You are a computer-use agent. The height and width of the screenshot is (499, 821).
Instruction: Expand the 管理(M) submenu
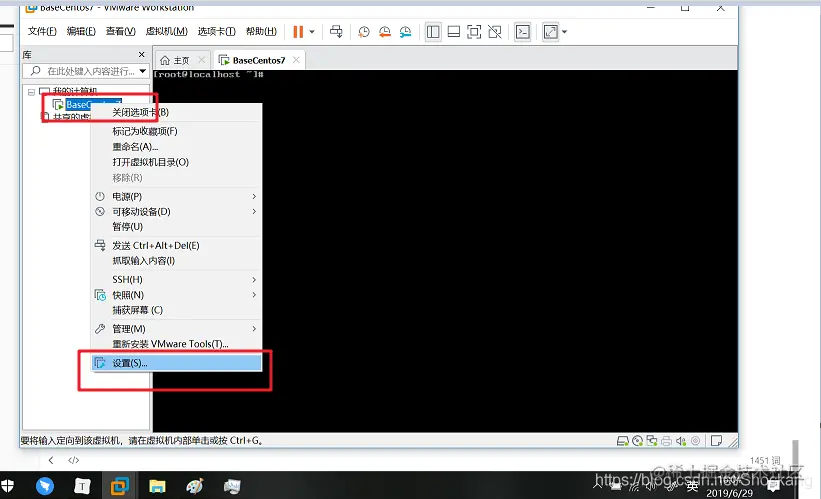pyautogui.click(x=176, y=329)
